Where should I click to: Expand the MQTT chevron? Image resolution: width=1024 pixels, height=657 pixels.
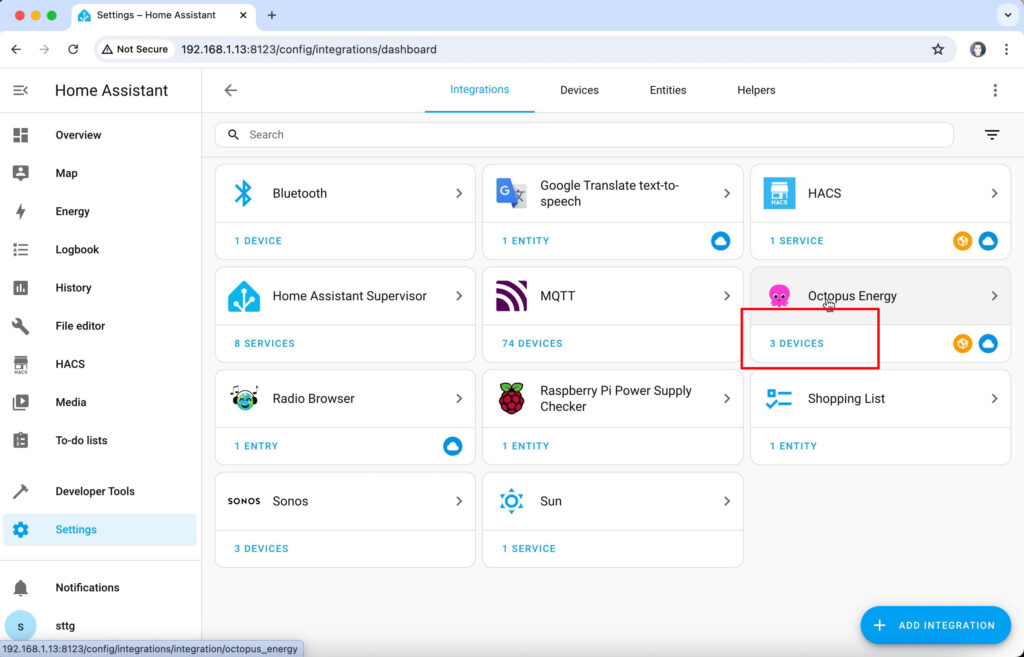pyautogui.click(x=727, y=296)
